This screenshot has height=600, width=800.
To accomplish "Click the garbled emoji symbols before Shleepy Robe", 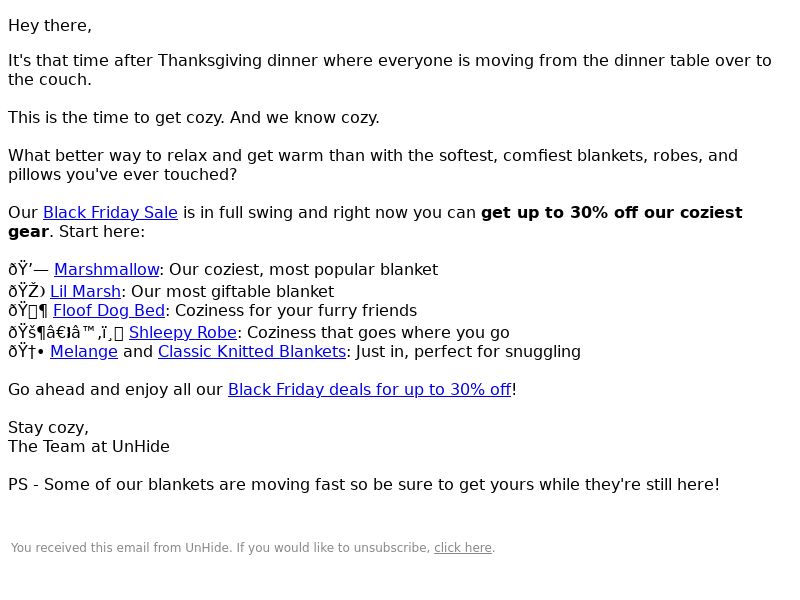I will pyautogui.click(x=65, y=333).
